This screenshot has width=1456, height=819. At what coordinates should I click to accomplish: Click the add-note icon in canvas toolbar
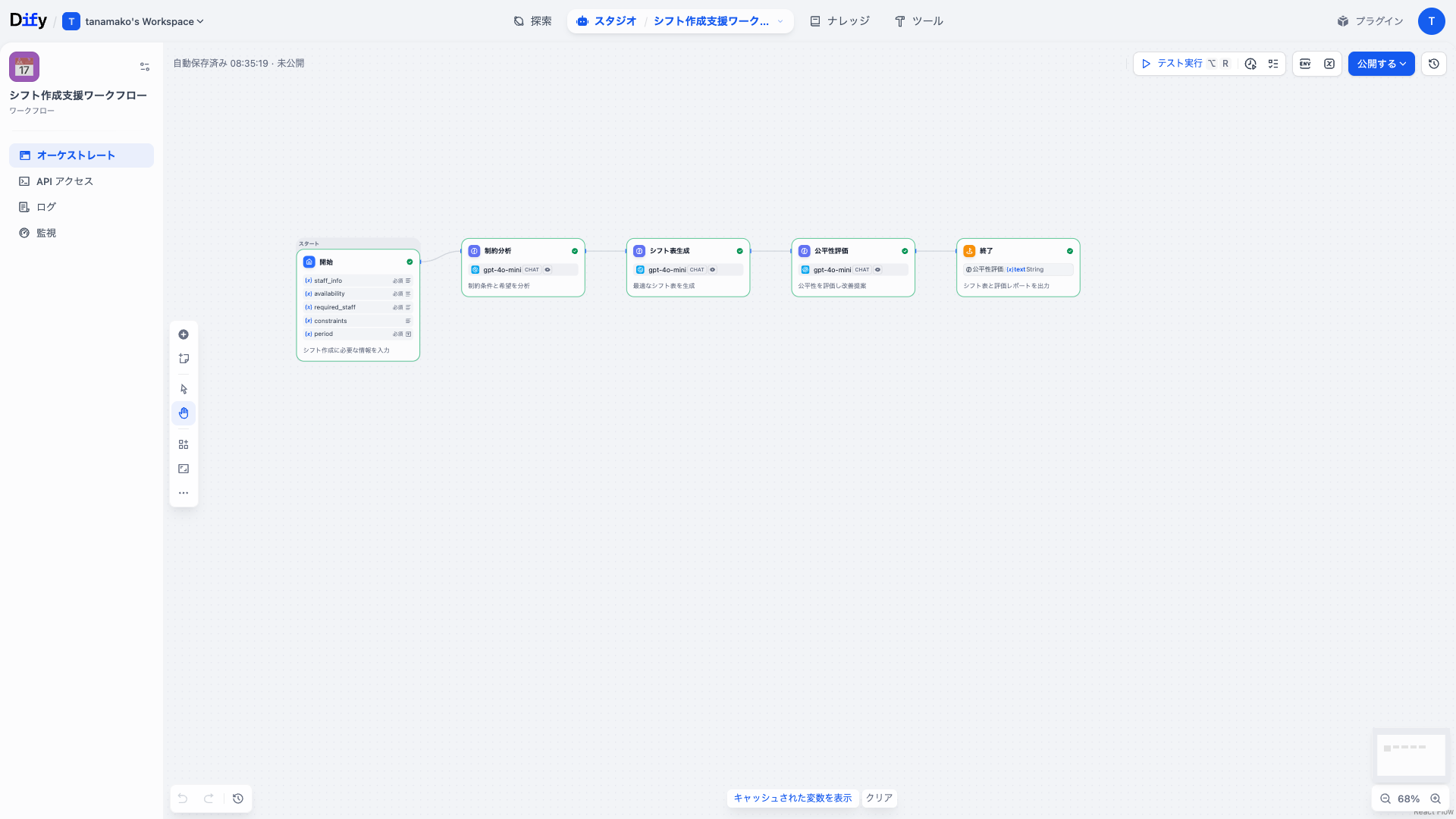183,358
